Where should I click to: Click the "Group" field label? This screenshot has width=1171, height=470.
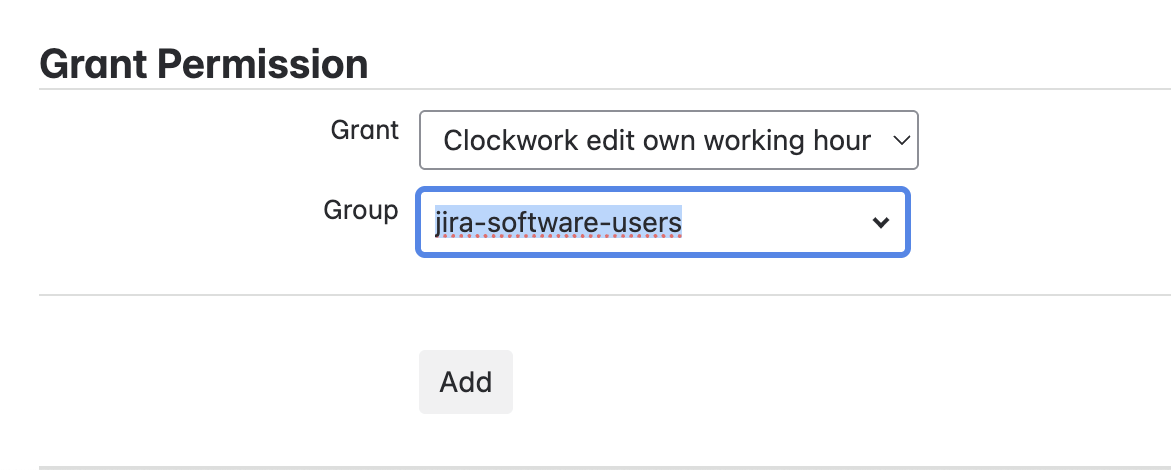click(360, 210)
